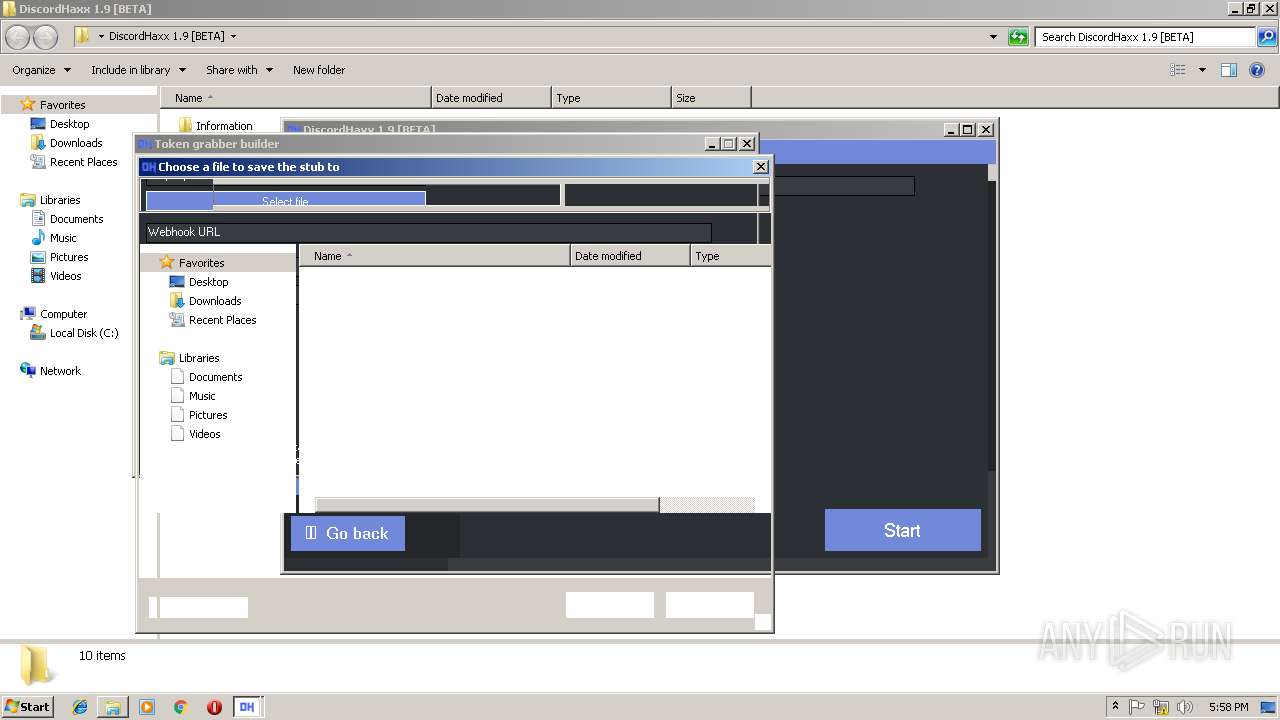
Task: Click the Go back button
Action: [348, 533]
